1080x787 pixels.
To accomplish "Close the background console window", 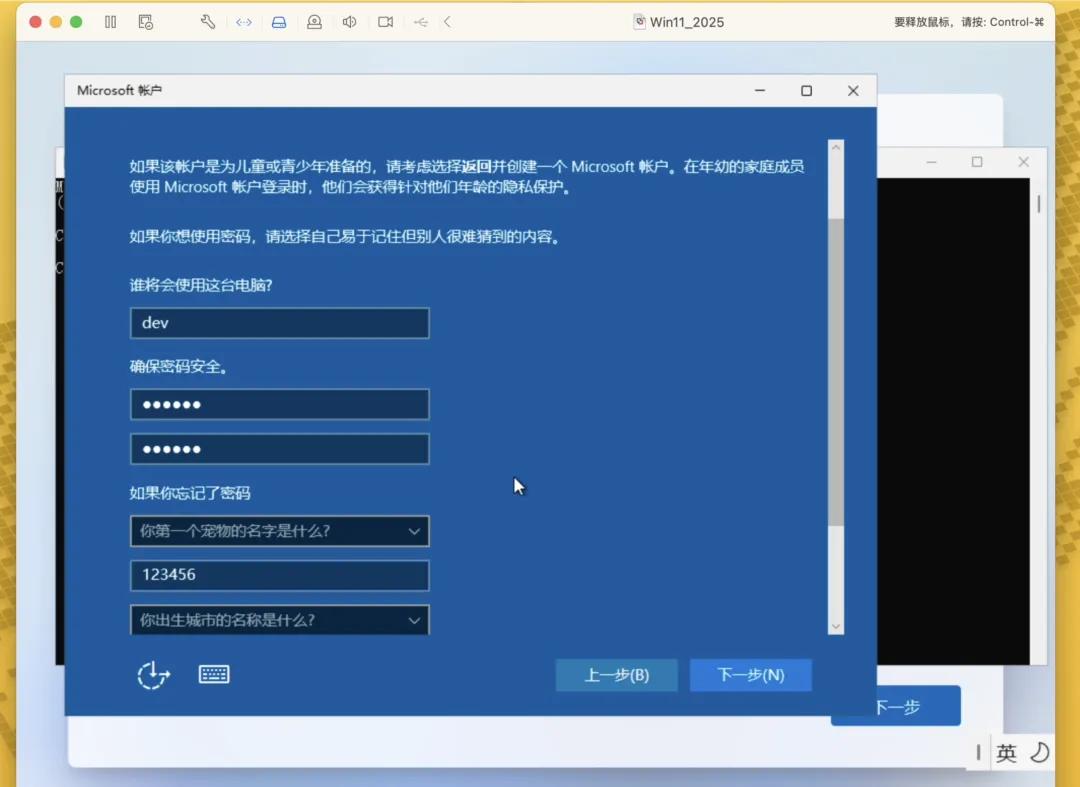I will (1024, 162).
